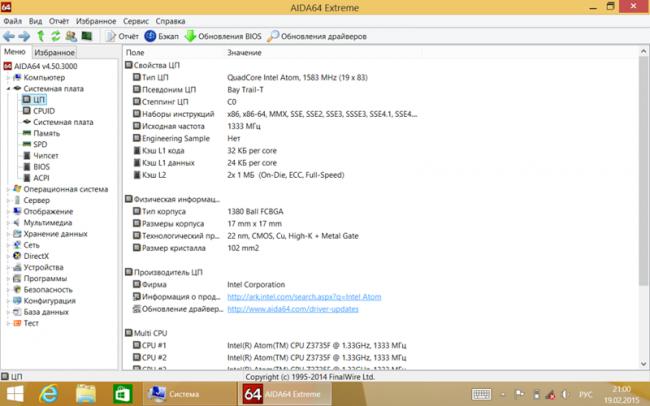This screenshot has height=406, width=650.
Task: Click the РУС language indicator
Action: pyautogui.click(x=585, y=394)
